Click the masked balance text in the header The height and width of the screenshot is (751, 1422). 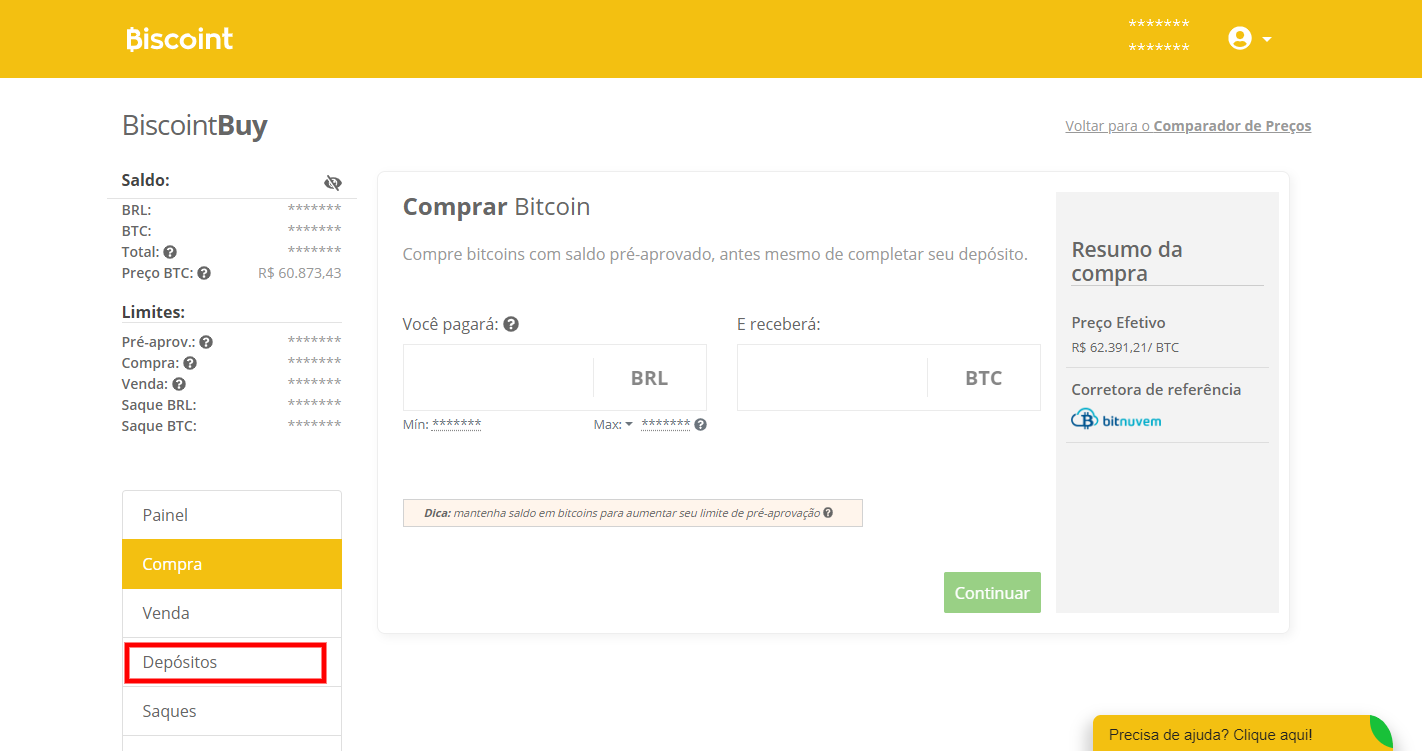pos(1159,36)
